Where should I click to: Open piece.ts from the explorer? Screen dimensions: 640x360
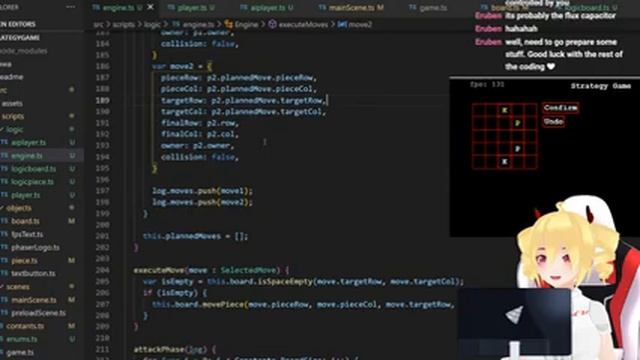[x=24, y=260]
